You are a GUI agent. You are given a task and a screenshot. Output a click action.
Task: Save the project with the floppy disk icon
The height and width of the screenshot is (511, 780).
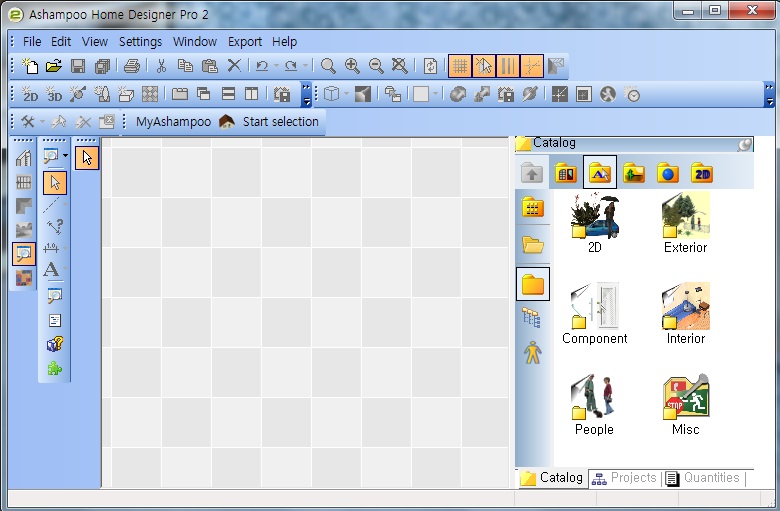[78, 66]
